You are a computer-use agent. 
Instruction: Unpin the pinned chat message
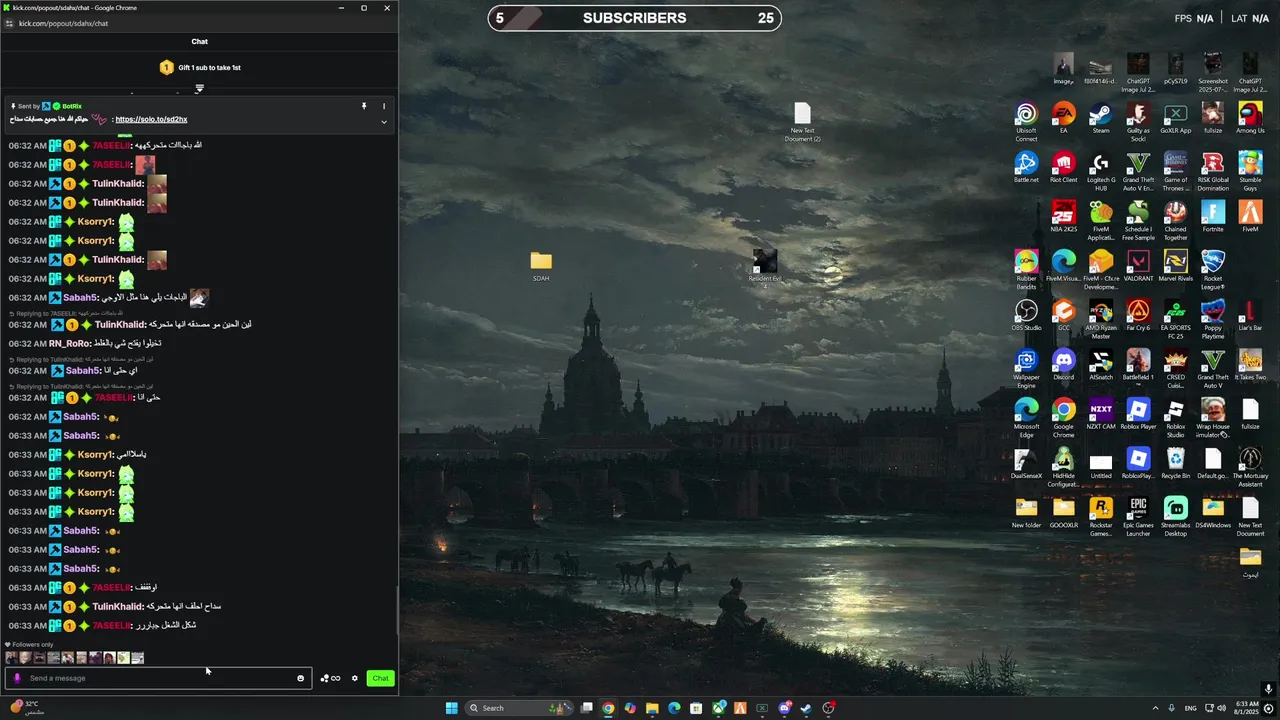point(364,106)
